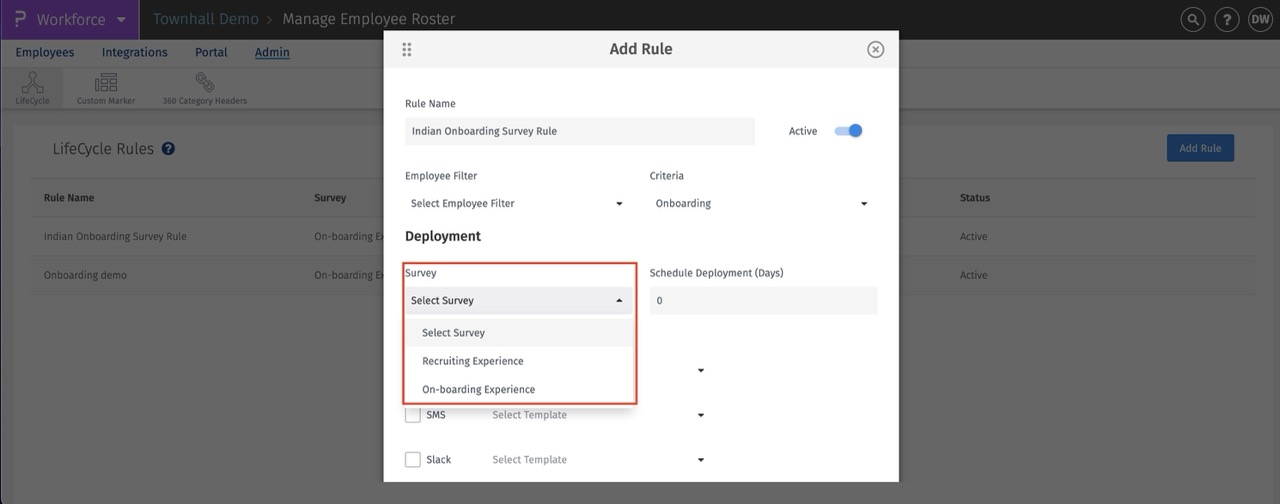The height and width of the screenshot is (504, 1280).
Task: Click the Schedule Deployment days field
Action: (x=763, y=301)
